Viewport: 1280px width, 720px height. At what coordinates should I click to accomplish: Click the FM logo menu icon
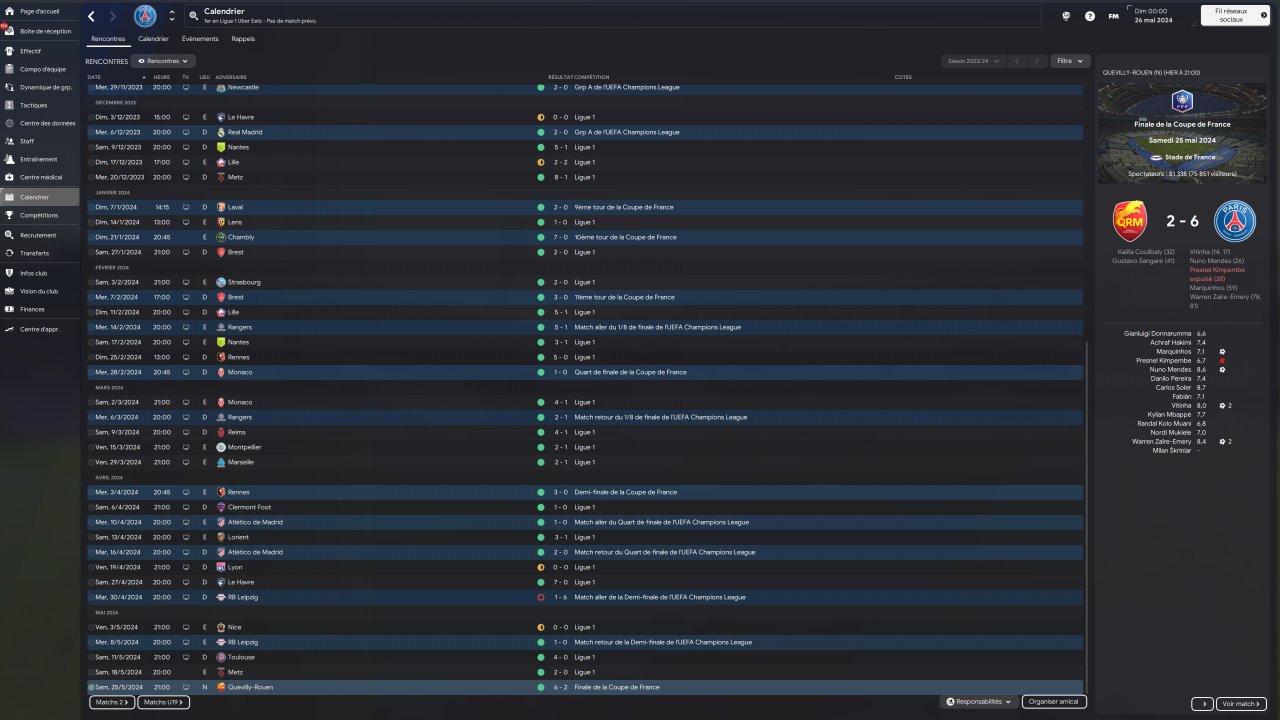point(1113,16)
